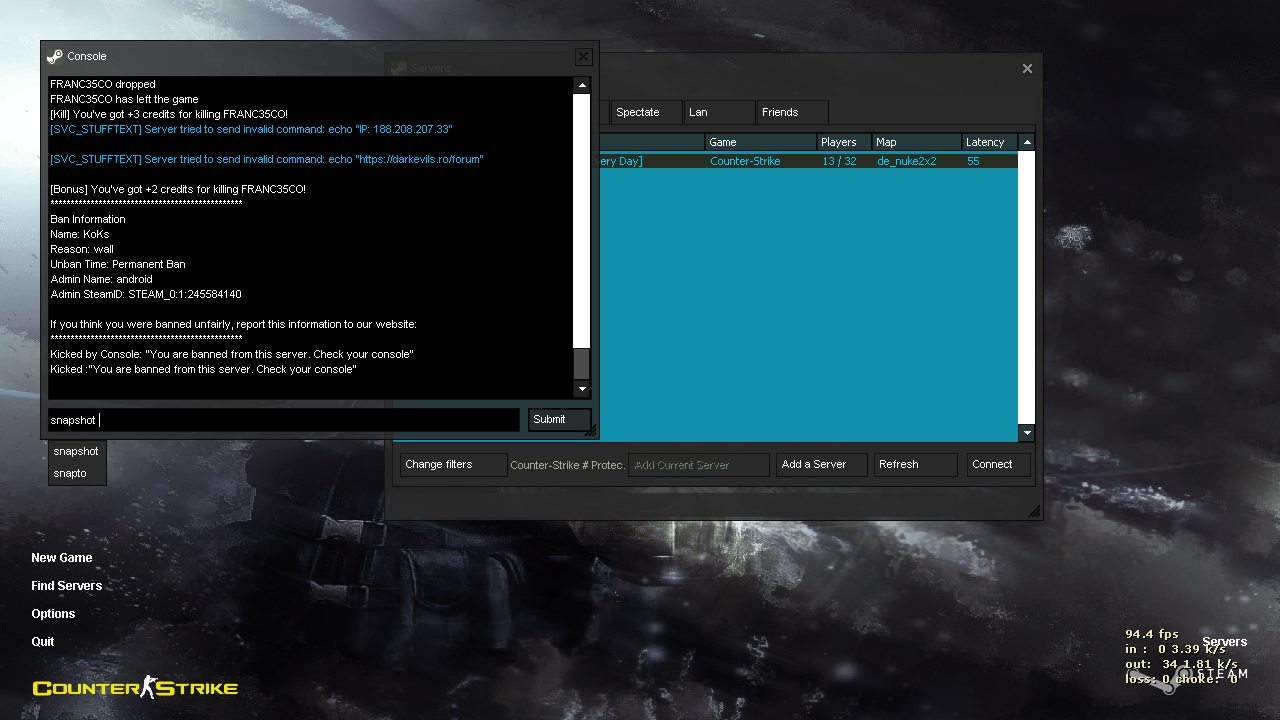Switch to the Spectate tab
This screenshot has height=720, width=1280.
[645, 112]
